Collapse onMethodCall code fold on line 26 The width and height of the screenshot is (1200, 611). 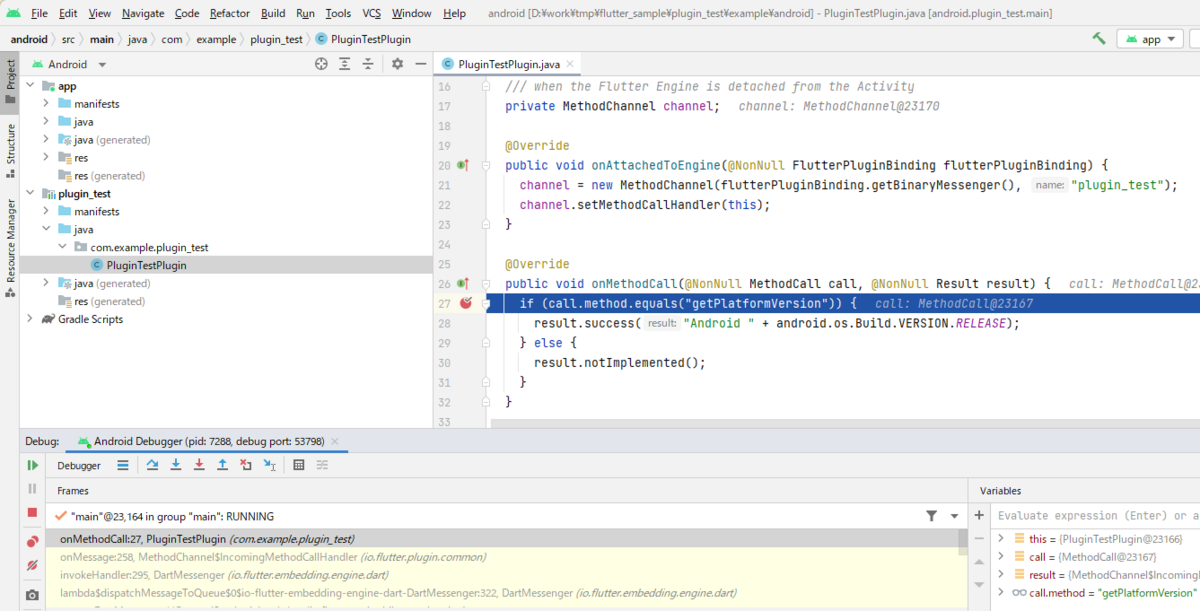pyautogui.click(x=486, y=284)
